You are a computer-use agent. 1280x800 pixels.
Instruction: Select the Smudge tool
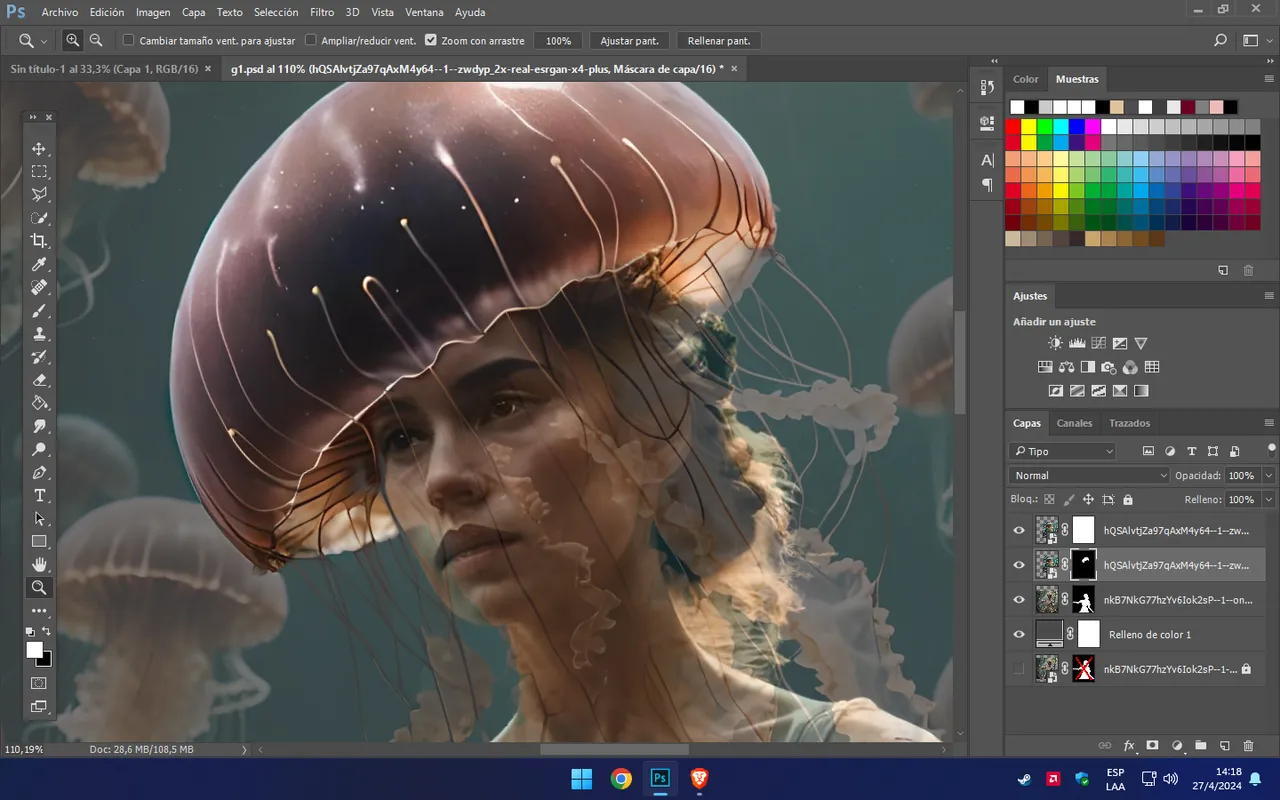(x=39, y=426)
